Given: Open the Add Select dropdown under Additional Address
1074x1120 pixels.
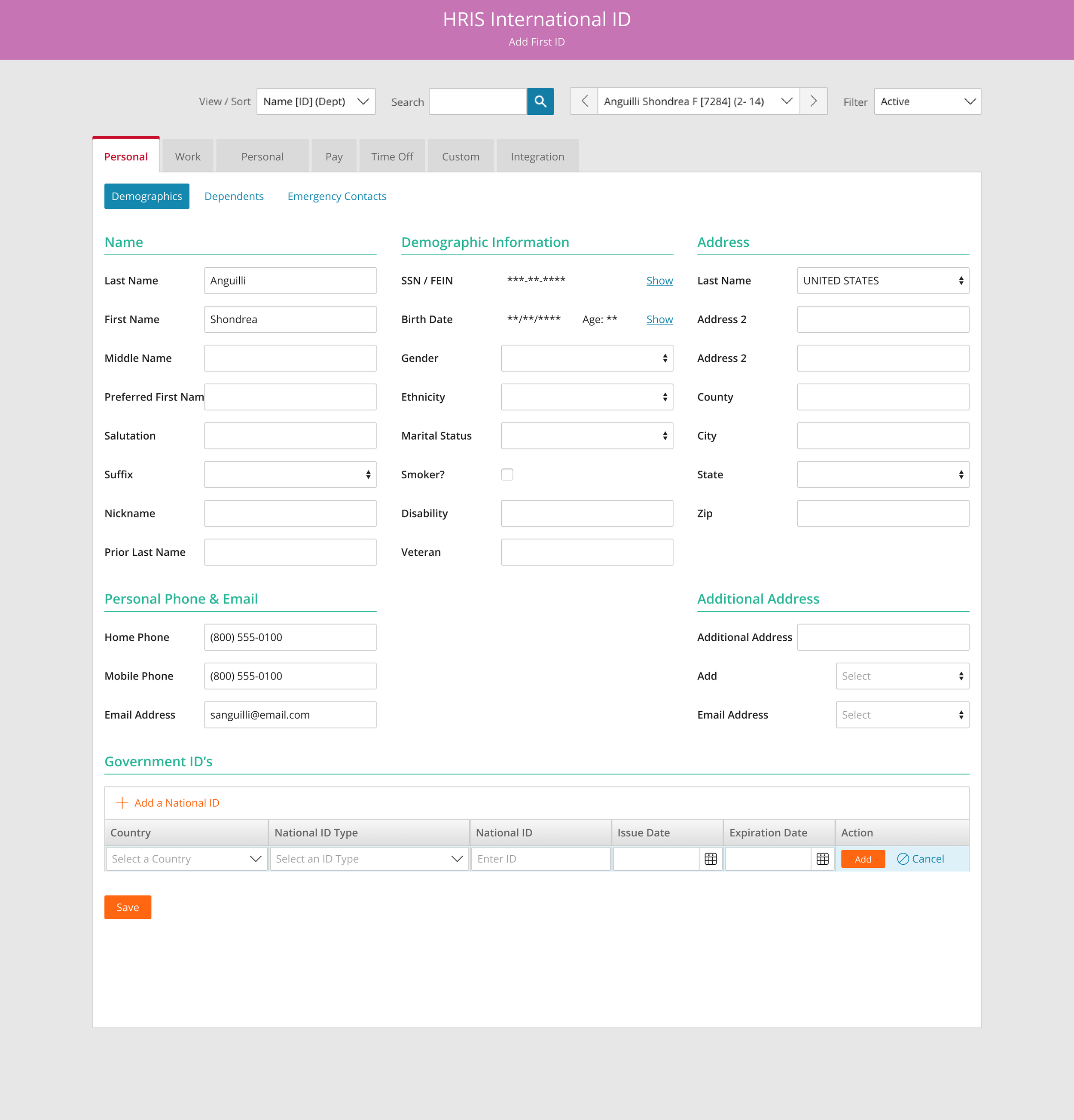Looking at the screenshot, I should [903, 676].
